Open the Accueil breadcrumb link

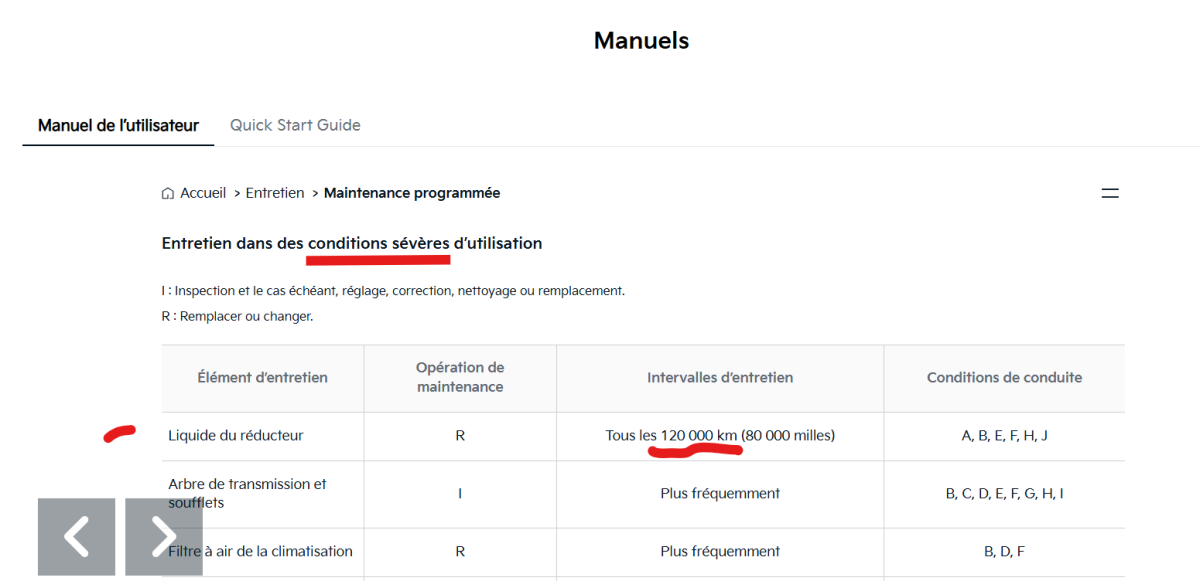tap(203, 193)
